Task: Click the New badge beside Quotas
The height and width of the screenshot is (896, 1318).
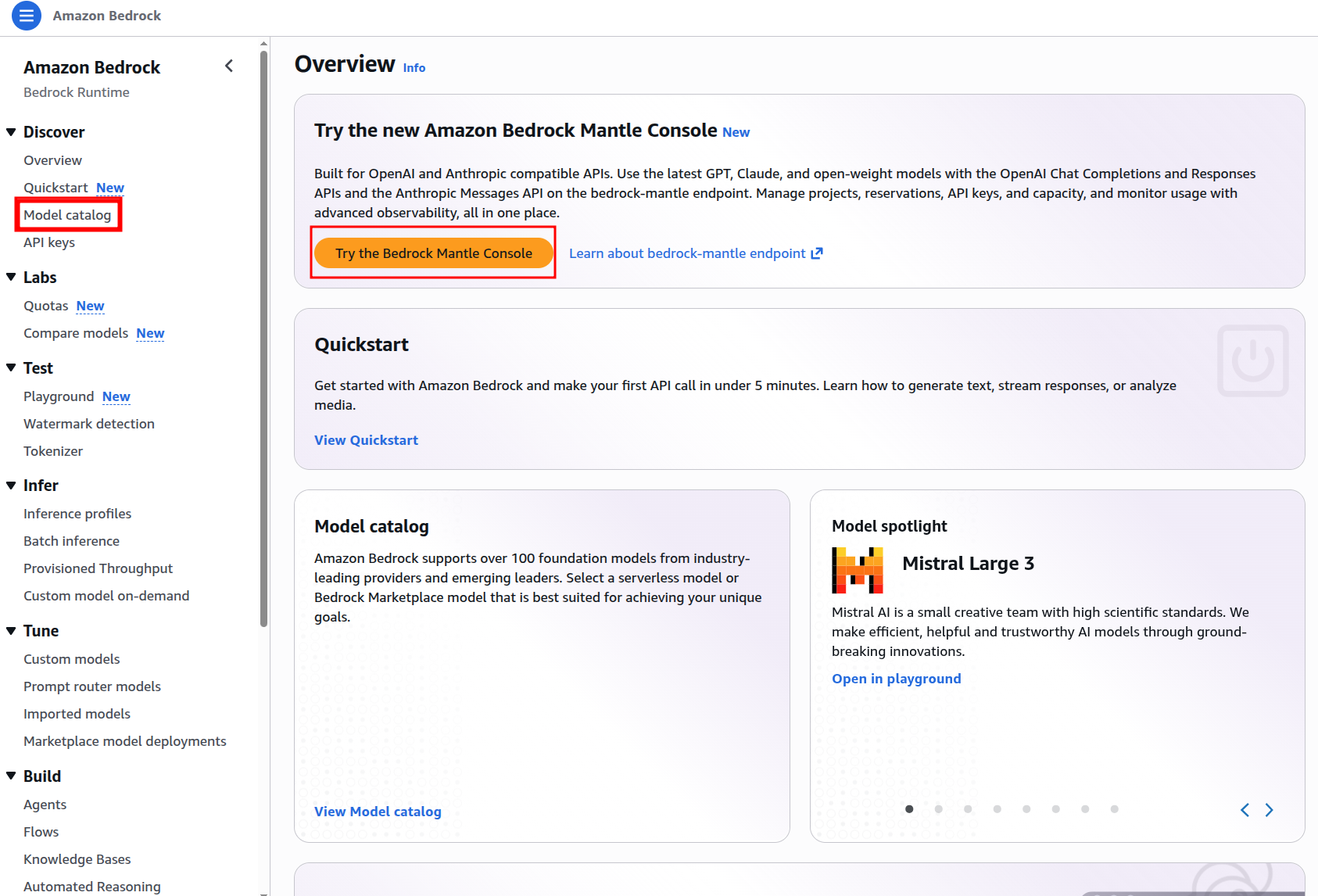Action: [x=91, y=306]
